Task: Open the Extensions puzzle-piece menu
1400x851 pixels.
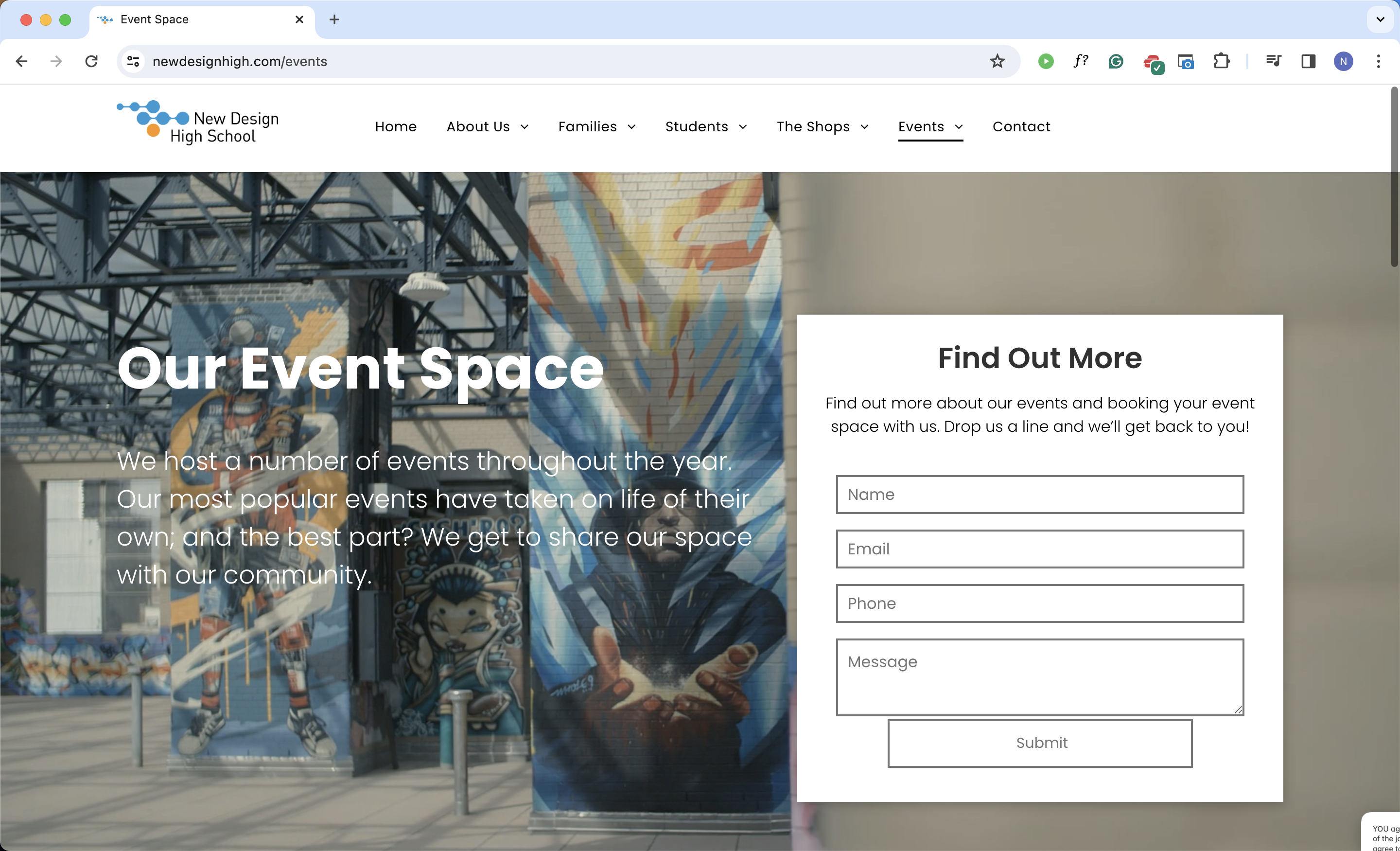Action: (x=1221, y=61)
